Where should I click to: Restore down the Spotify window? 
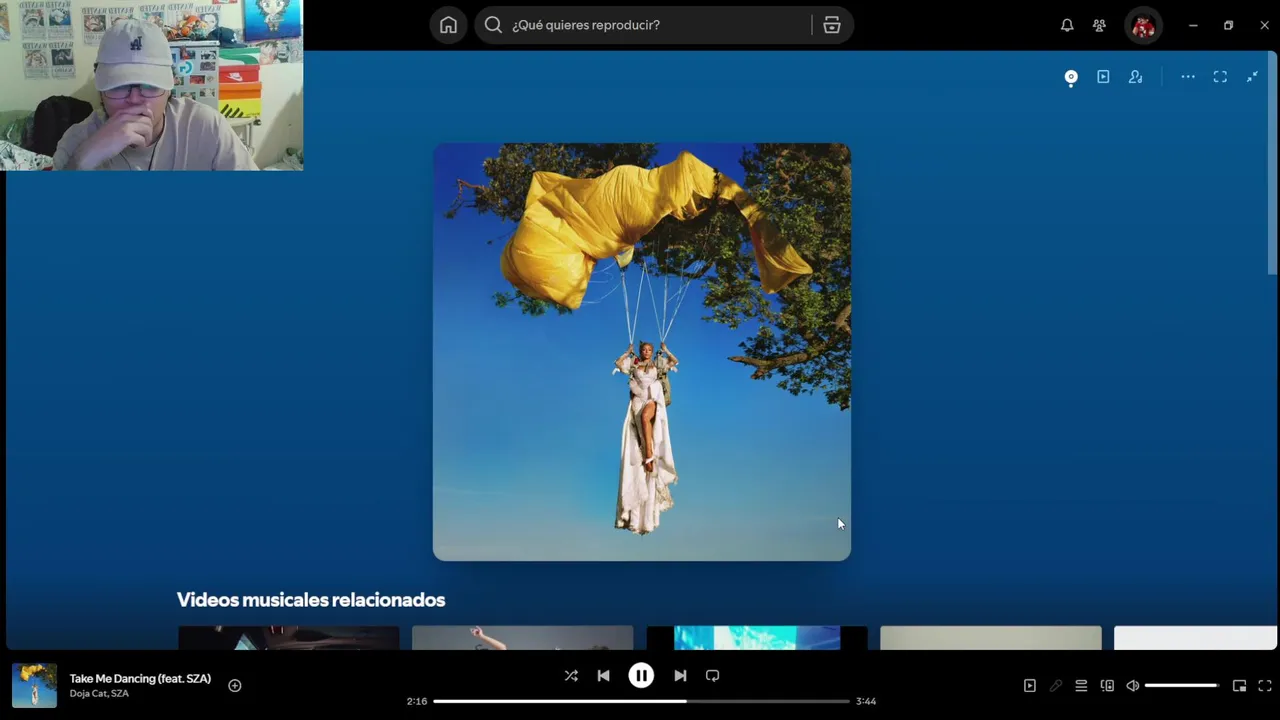tap(1228, 25)
